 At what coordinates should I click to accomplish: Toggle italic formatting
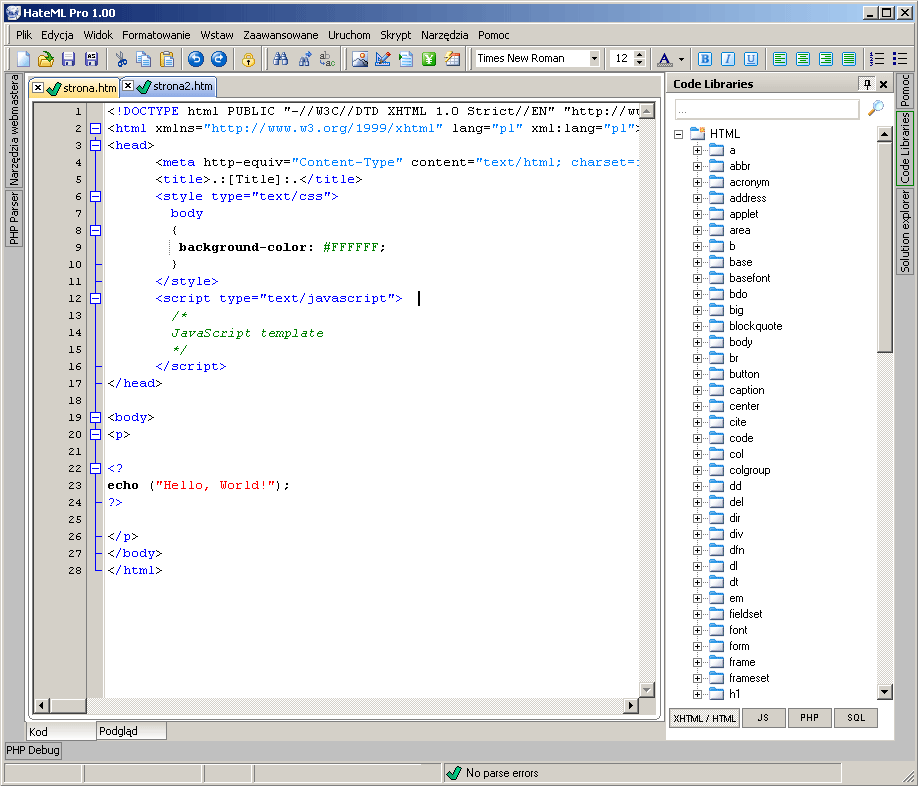728,59
